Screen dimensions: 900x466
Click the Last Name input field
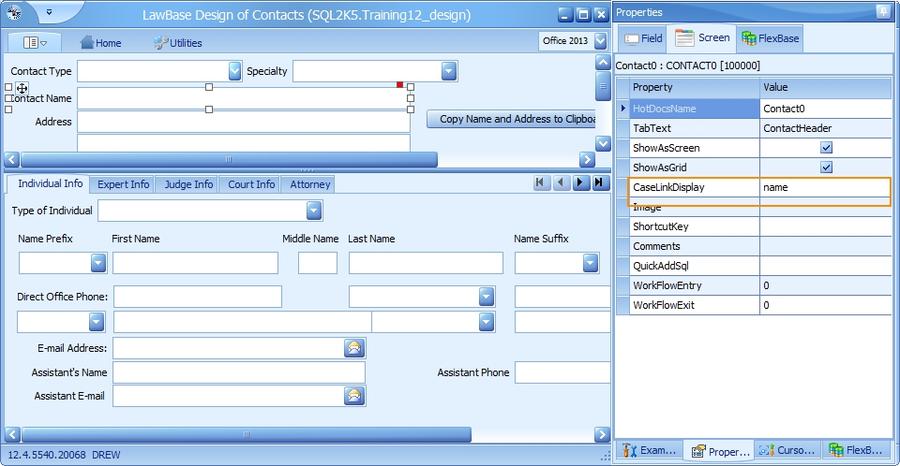[426, 263]
